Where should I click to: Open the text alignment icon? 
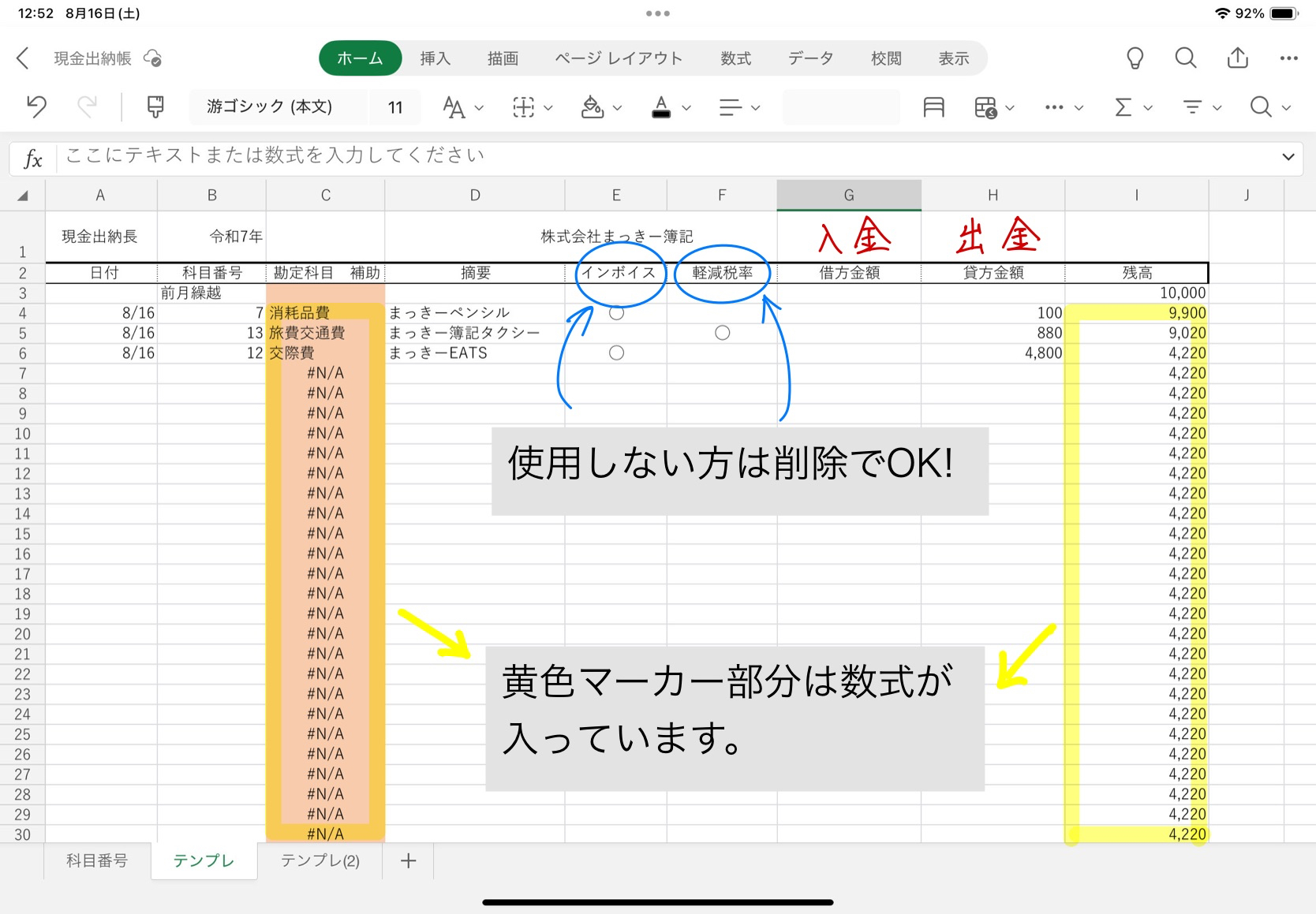click(731, 107)
